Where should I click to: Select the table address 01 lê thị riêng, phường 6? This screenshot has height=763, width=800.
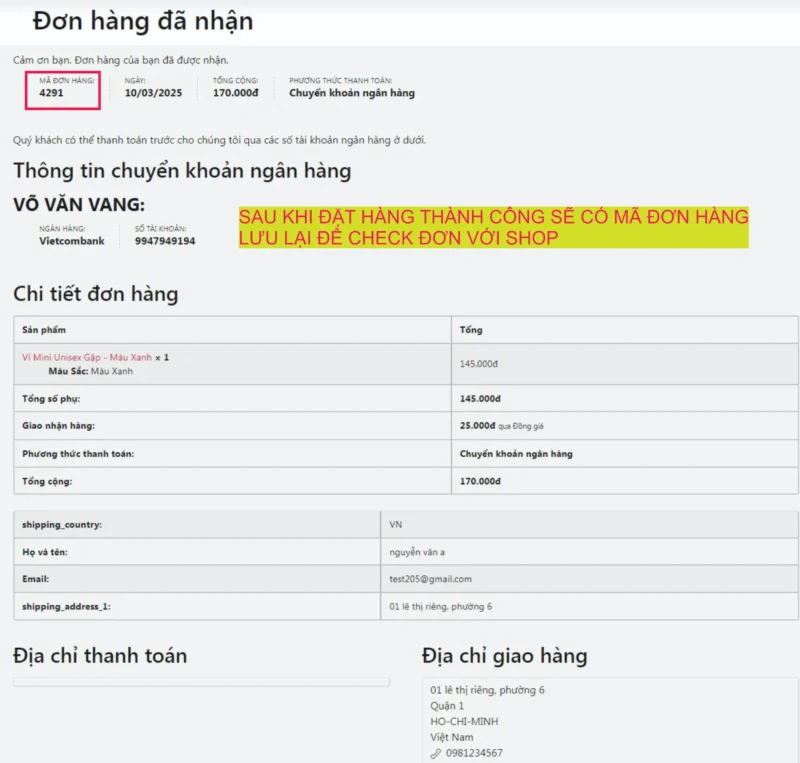tap(441, 607)
